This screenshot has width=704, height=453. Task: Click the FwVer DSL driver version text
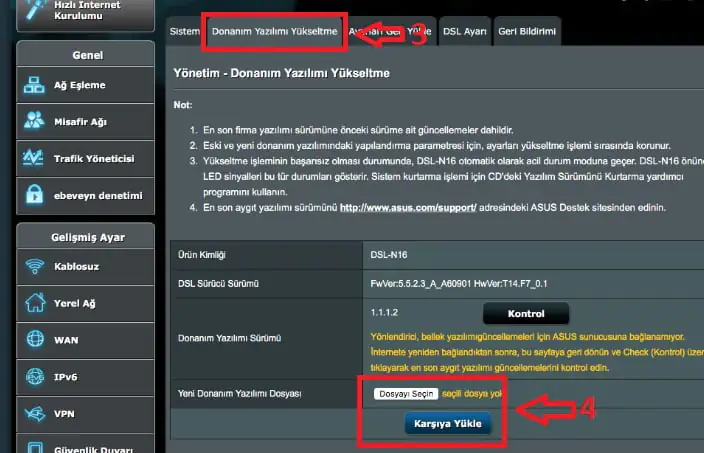(458, 284)
